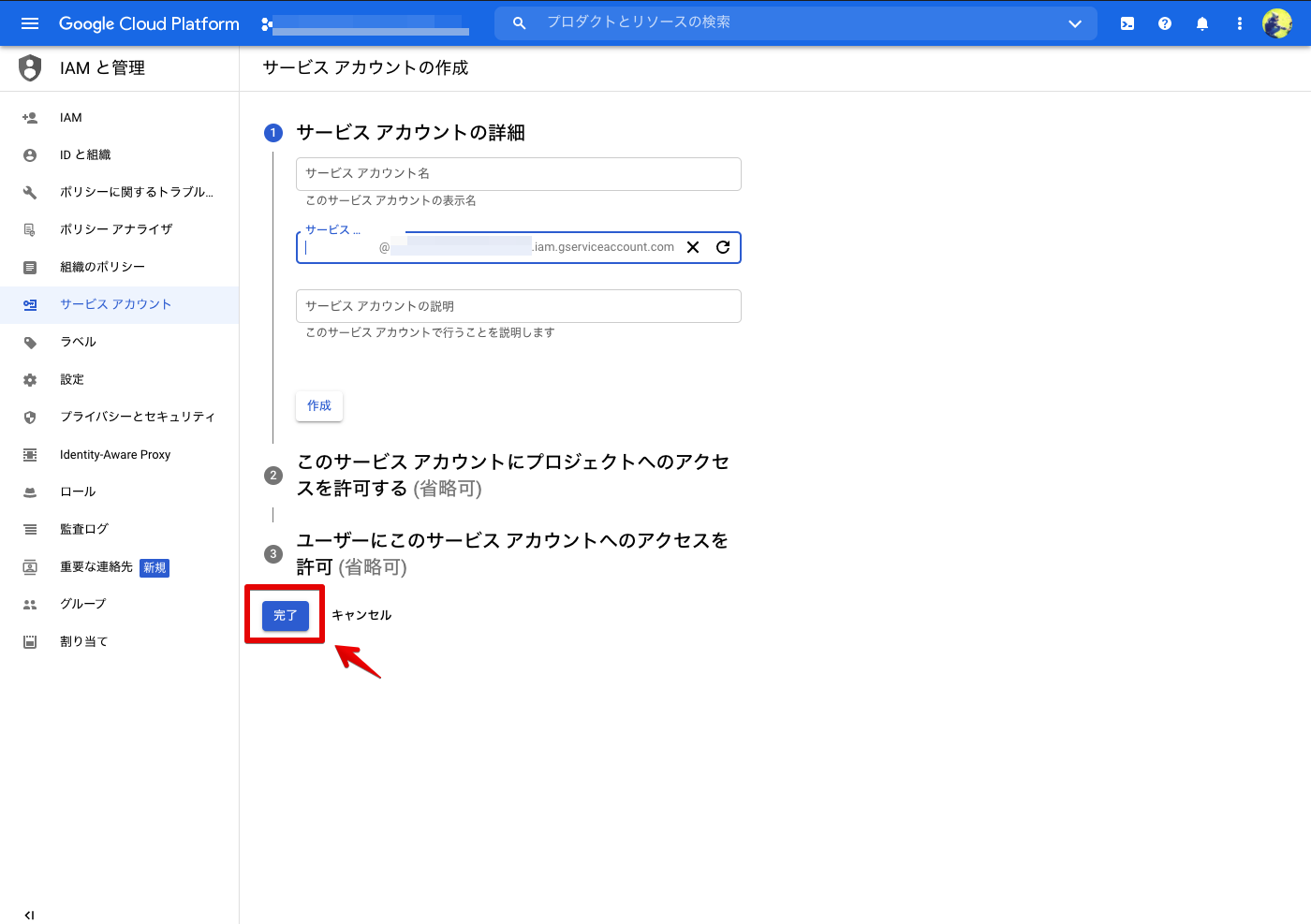Open 割り当て in sidebar
Screen dimensions: 1311x924
click(119, 642)
